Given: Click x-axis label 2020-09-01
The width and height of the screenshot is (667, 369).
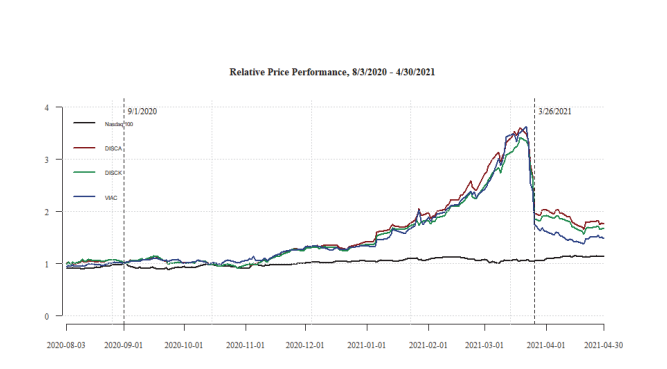Looking at the screenshot, I should coord(123,345).
